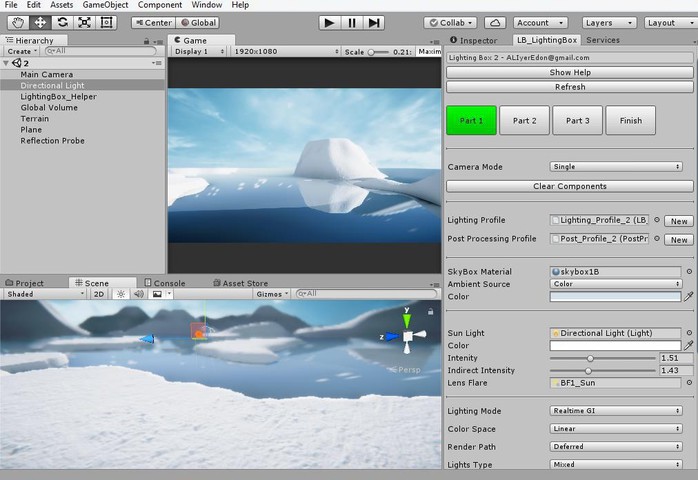This screenshot has height=480, width=698.
Task: Open the GameObject menu
Action: point(105,5)
